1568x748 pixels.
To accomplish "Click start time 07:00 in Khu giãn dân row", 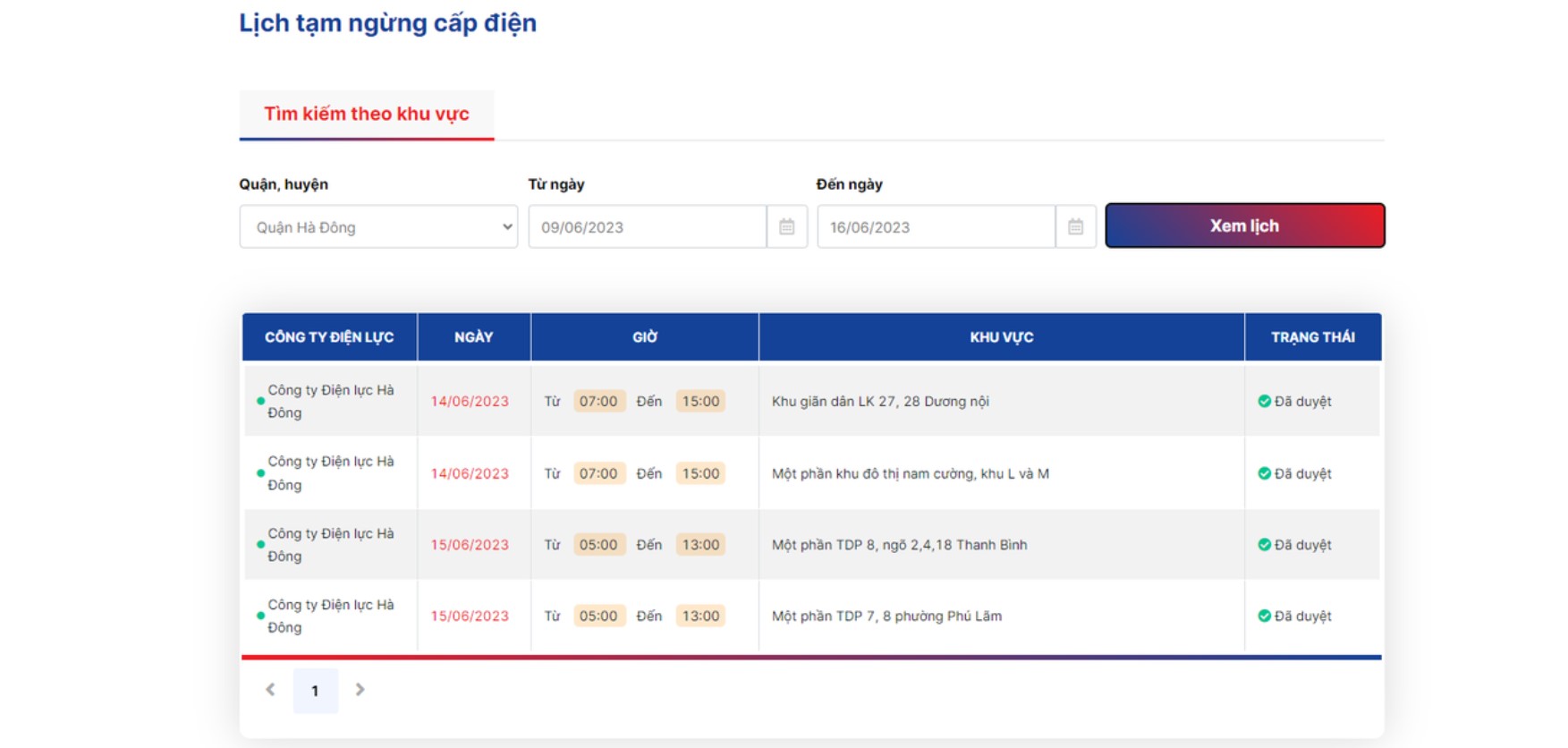I will coord(598,402).
